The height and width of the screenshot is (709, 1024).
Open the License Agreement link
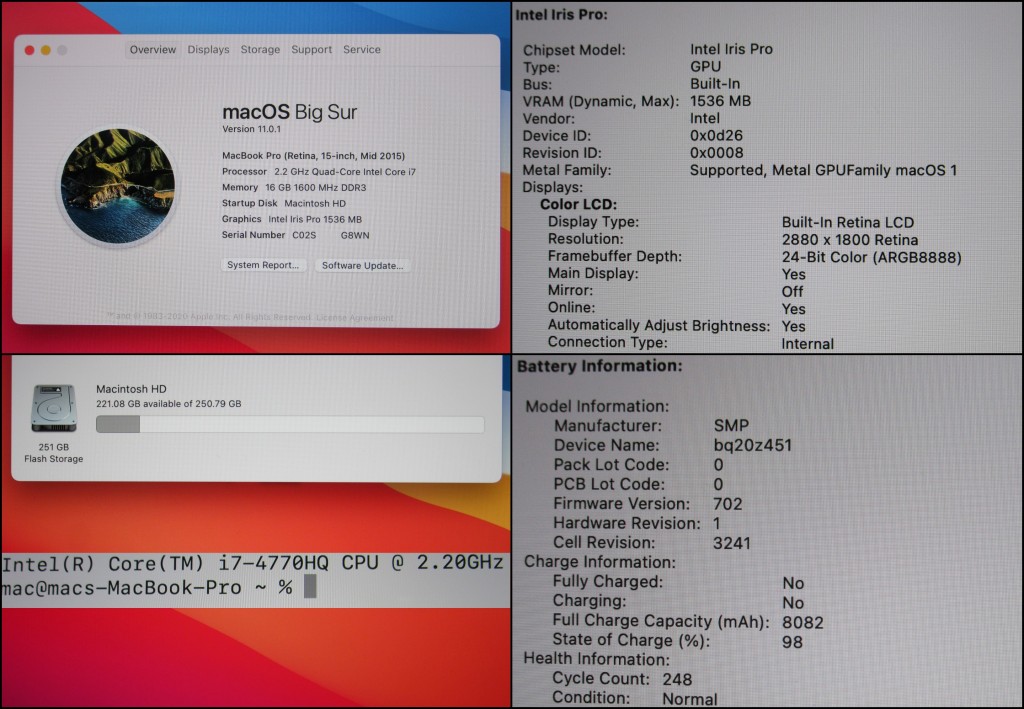pos(355,318)
